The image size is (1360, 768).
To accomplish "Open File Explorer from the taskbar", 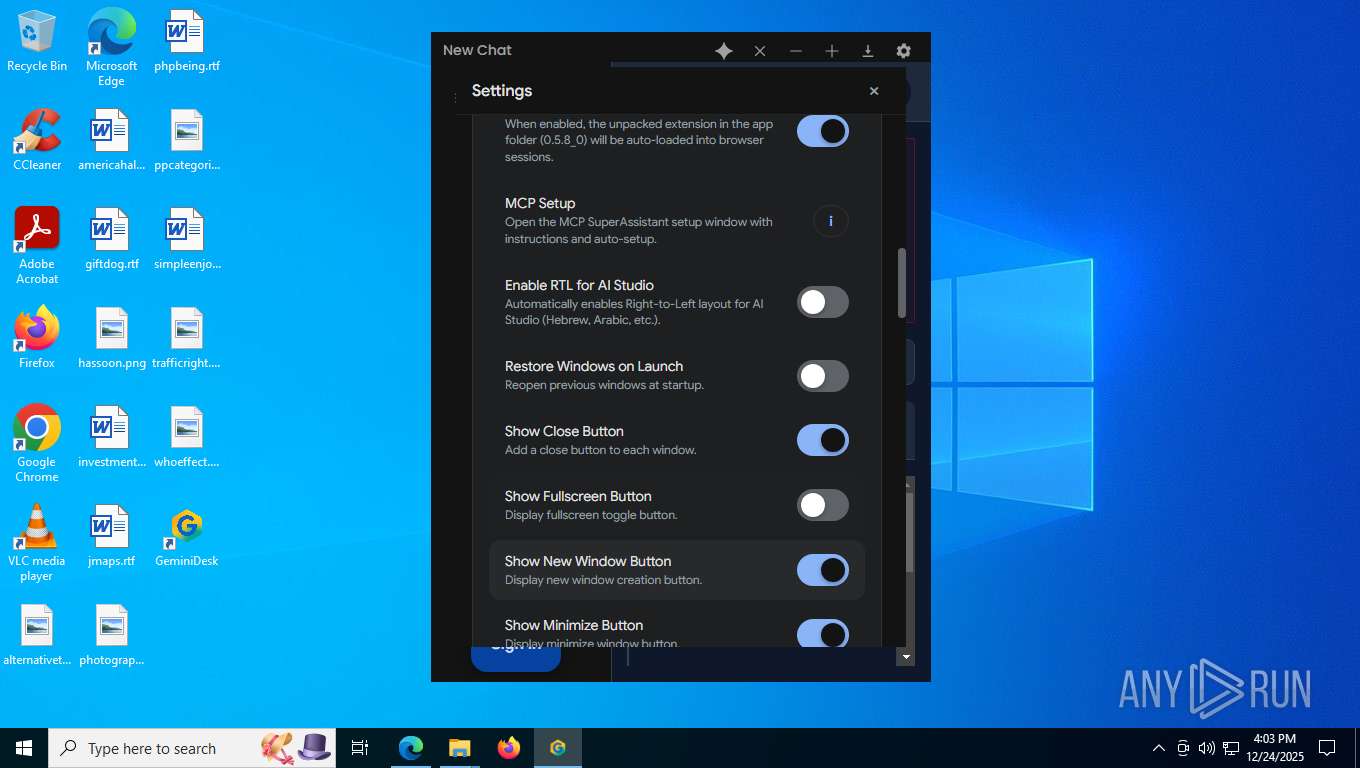I will pyautogui.click(x=460, y=748).
